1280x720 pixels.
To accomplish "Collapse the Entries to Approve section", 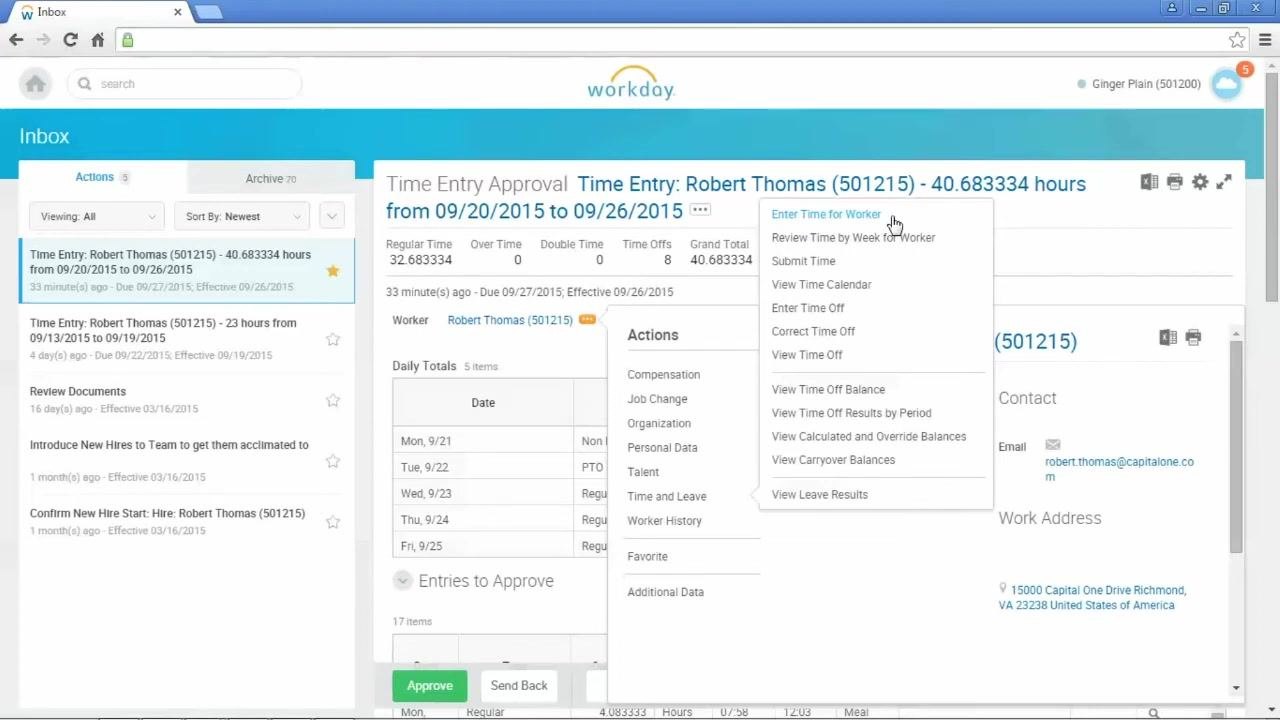I will [x=402, y=581].
